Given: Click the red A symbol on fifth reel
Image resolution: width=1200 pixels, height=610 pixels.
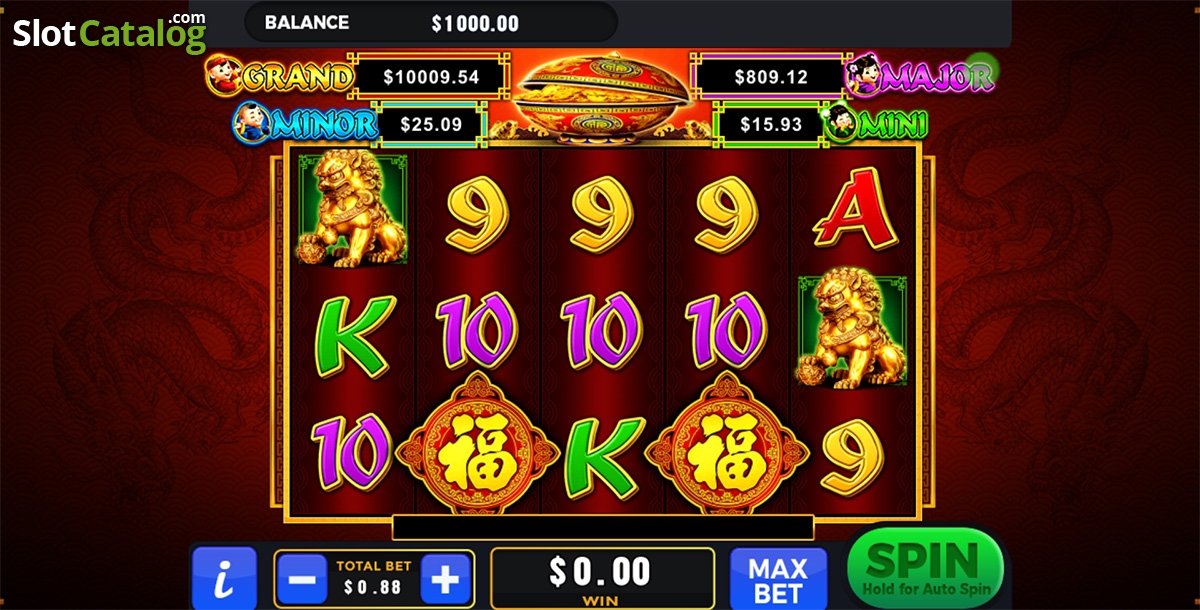Looking at the screenshot, I should (851, 206).
